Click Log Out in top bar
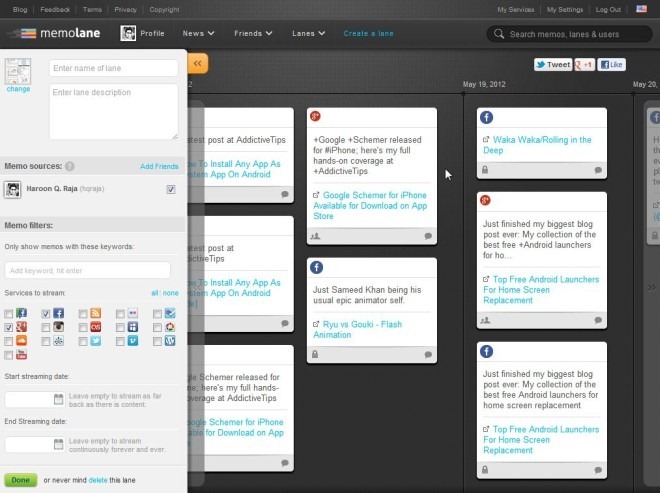Viewport: 660px width, 493px height. (x=608, y=9)
